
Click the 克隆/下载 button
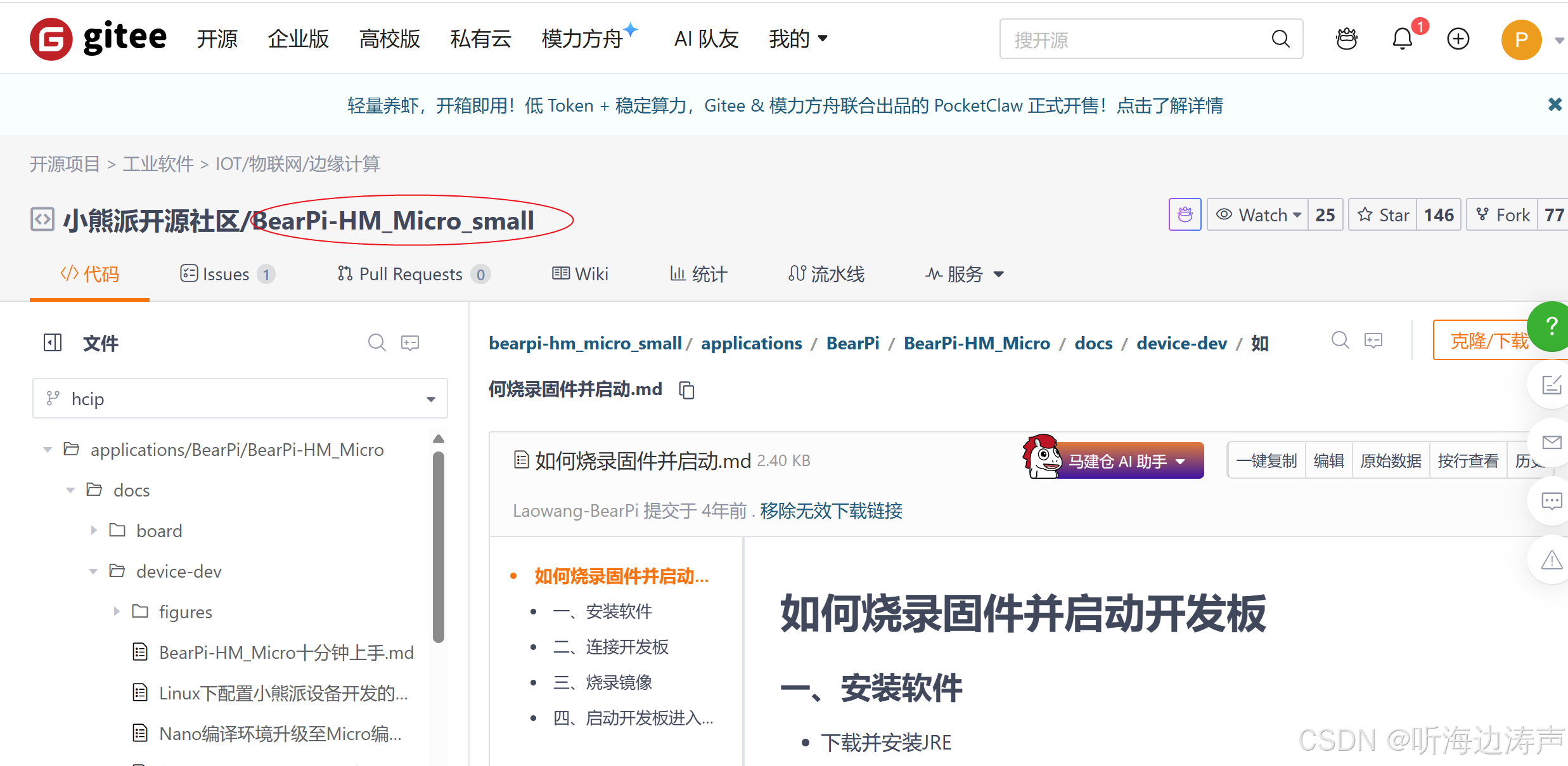[1489, 341]
